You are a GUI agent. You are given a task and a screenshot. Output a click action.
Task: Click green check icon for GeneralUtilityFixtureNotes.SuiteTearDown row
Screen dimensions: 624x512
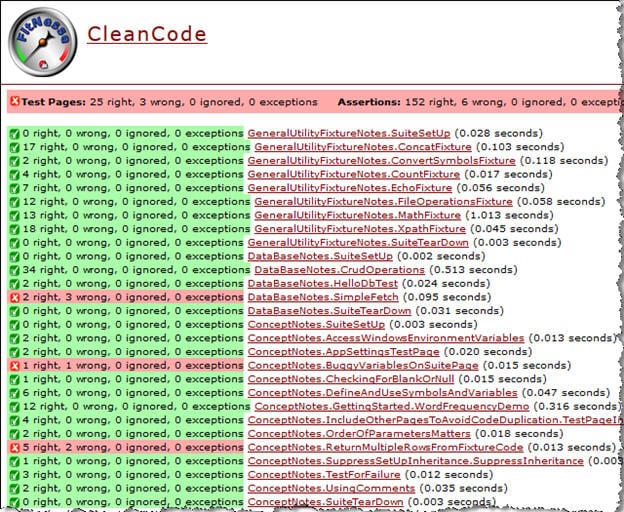pyautogui.click(x=14, y=243)
